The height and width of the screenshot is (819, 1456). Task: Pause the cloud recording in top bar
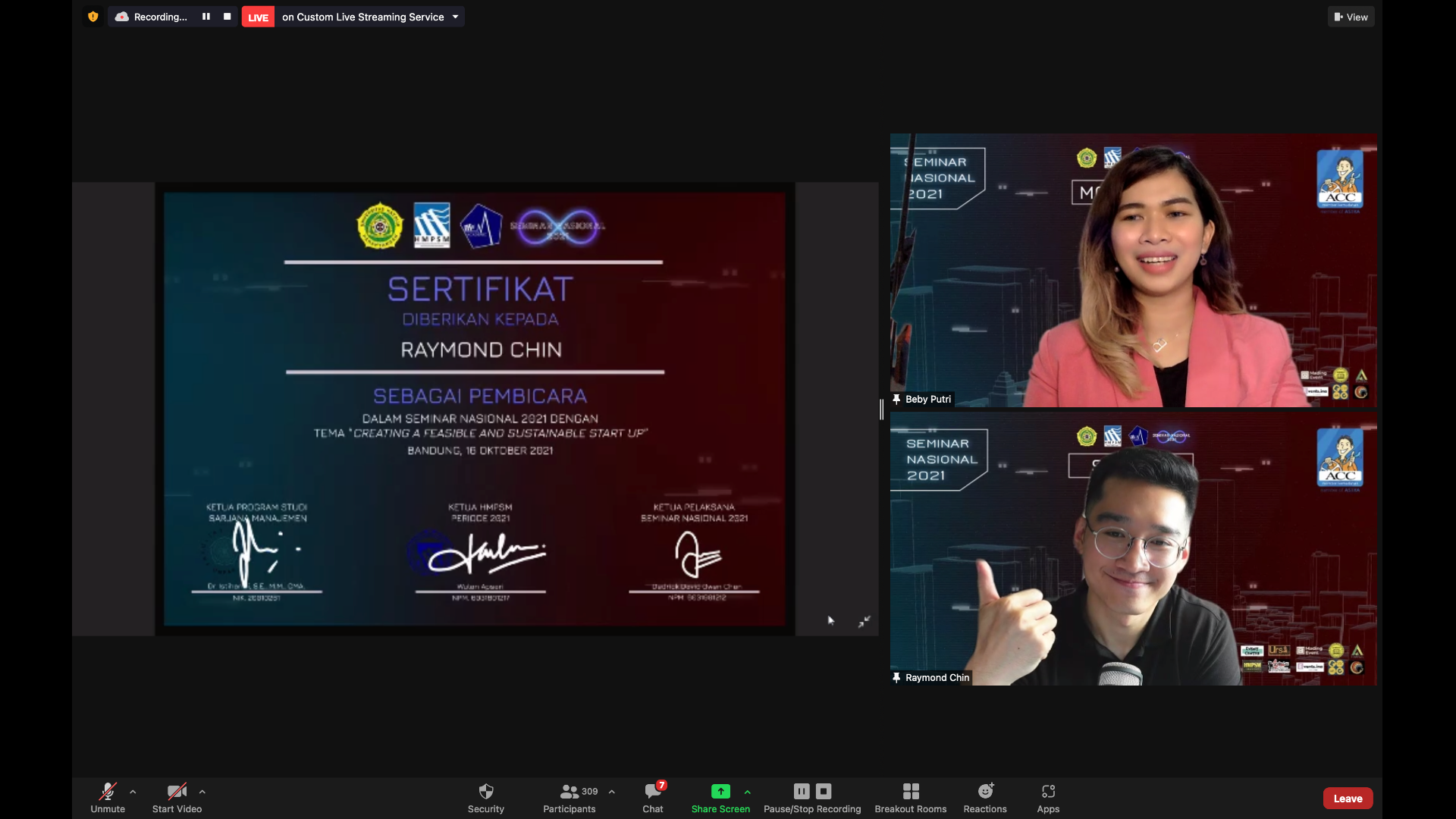tap(206, 17)
